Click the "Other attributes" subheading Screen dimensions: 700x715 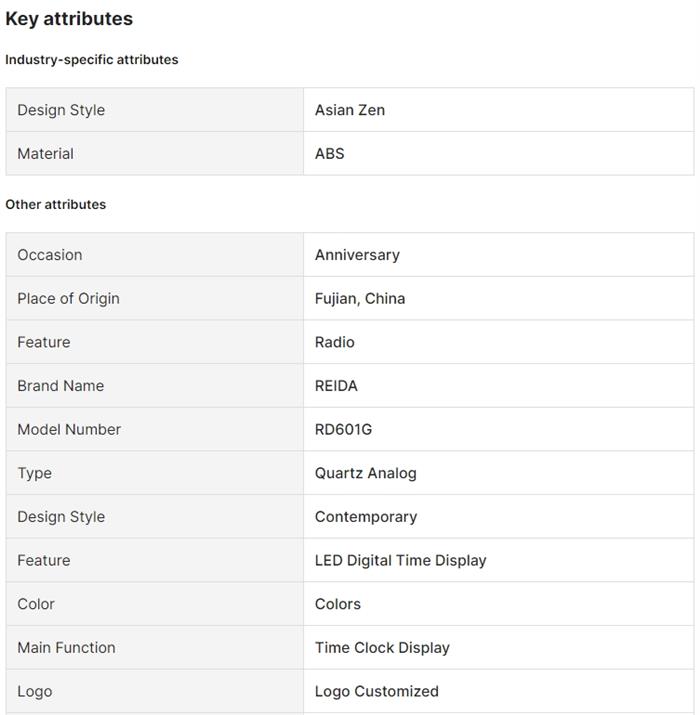[x=56, y=204]
